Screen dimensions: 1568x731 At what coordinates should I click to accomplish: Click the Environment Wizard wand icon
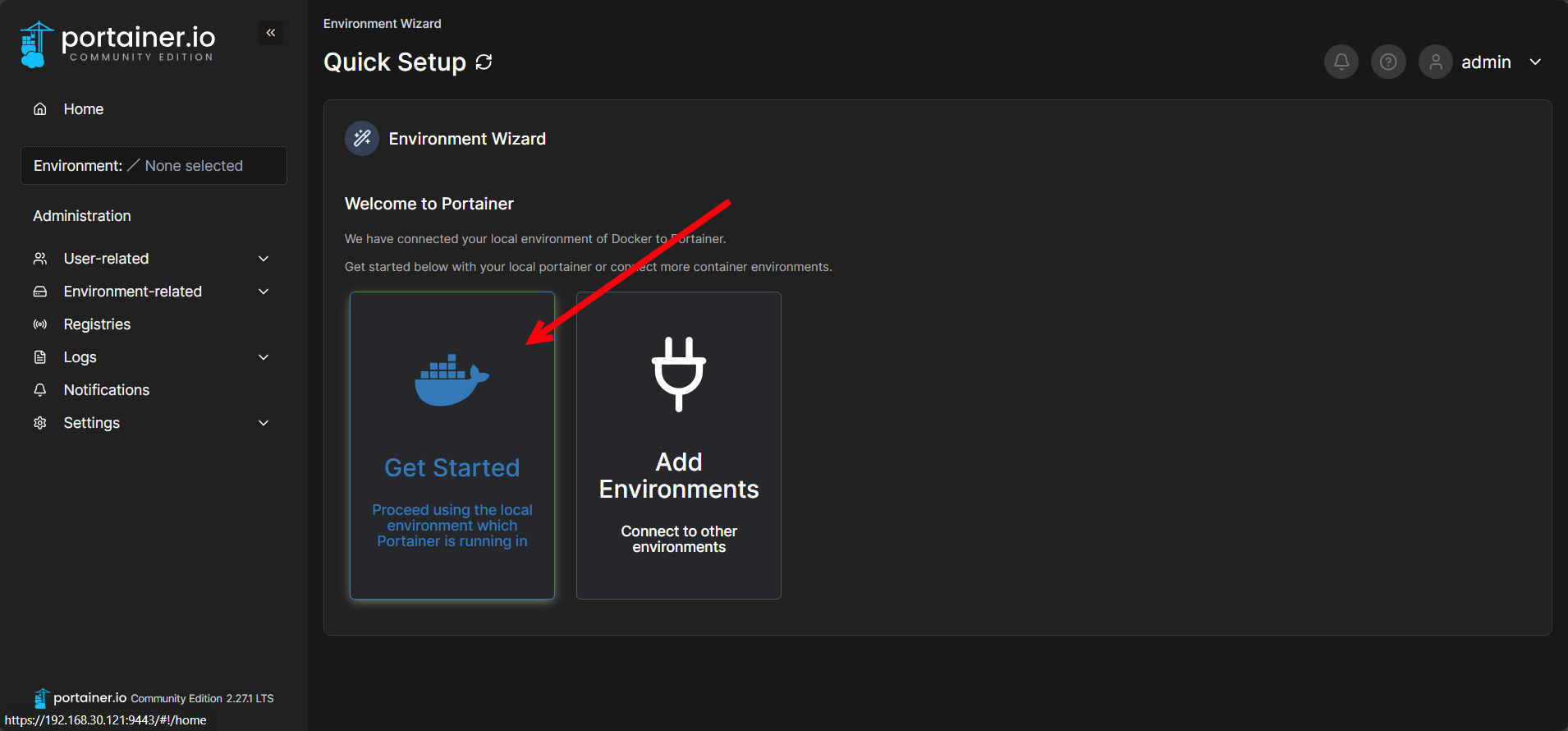(362, 139)
